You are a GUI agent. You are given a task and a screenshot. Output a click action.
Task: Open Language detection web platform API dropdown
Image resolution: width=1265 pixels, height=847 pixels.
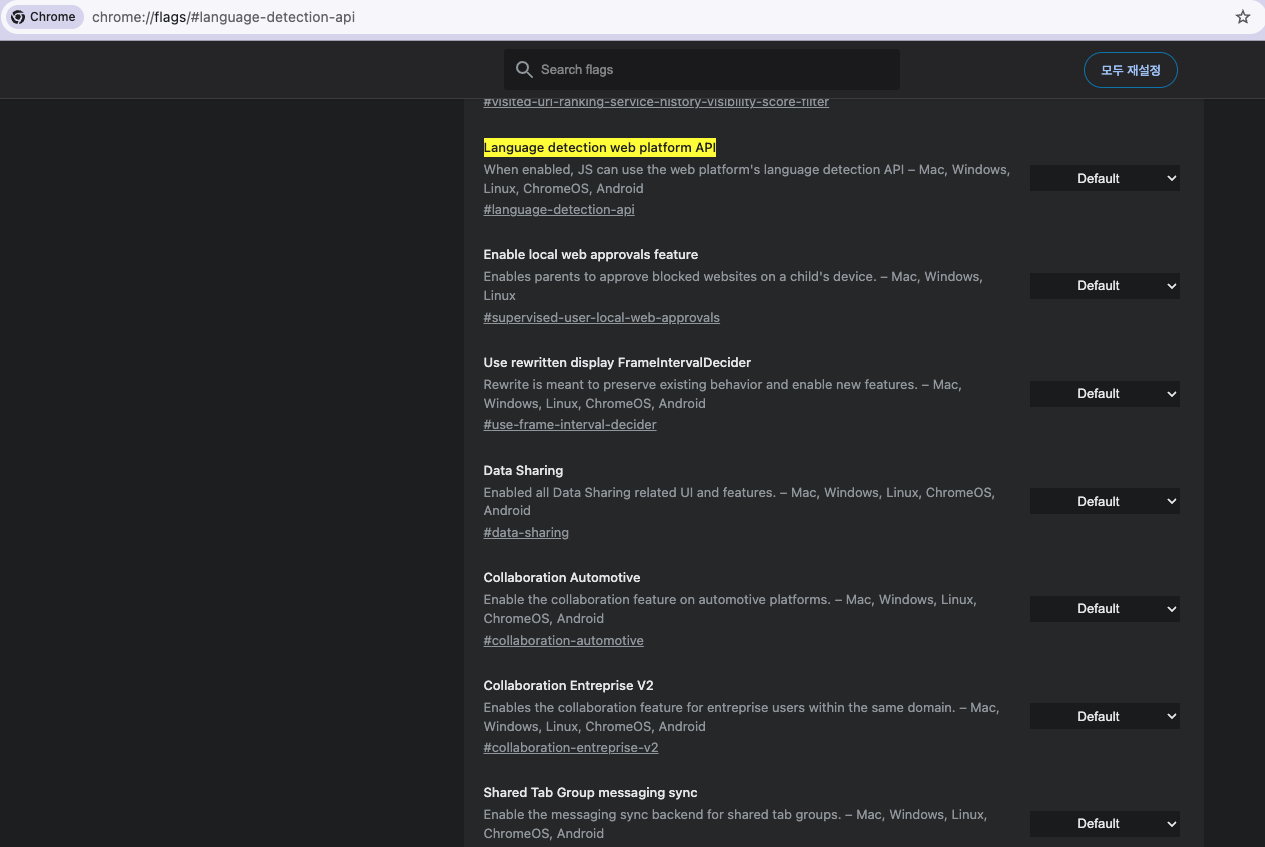(x=1105, y=178)
